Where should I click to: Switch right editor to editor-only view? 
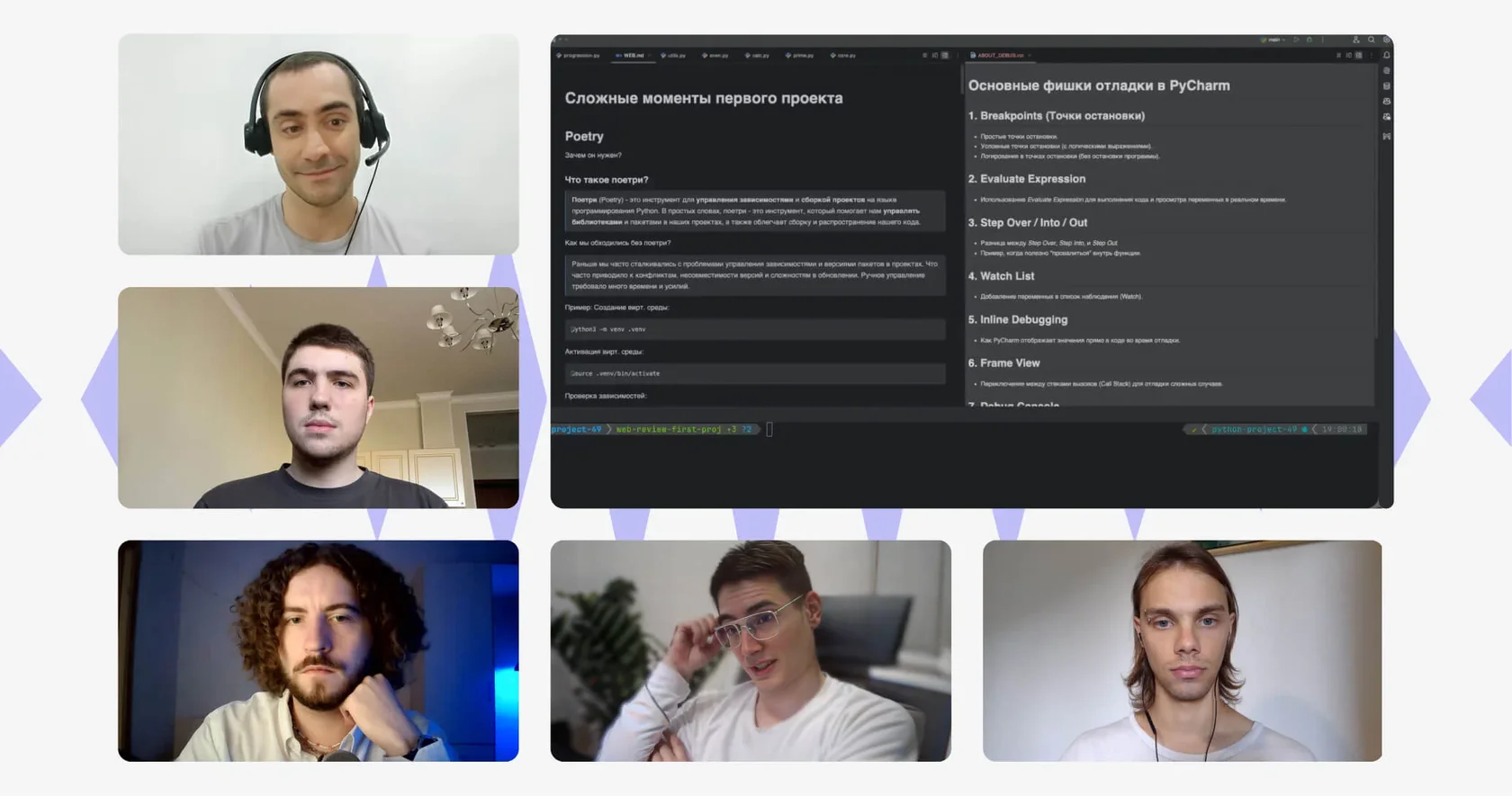coord(1338,55)
